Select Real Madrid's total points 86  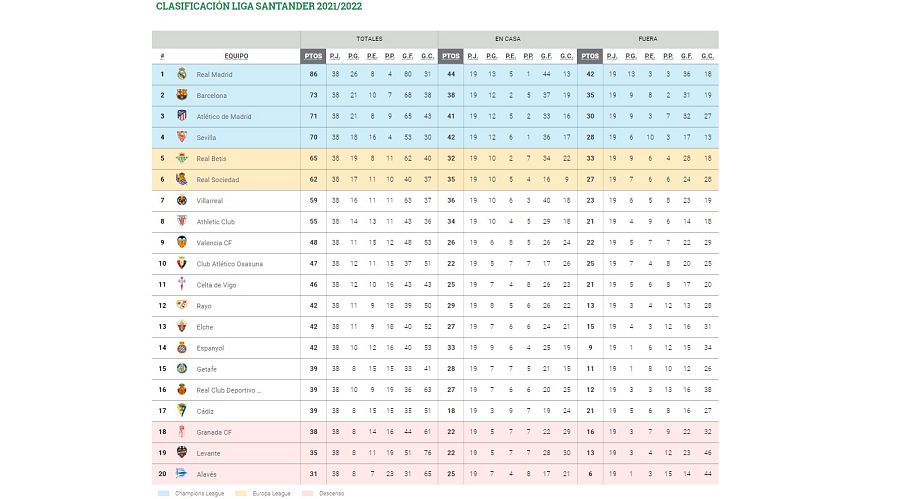tap(313, 74)
